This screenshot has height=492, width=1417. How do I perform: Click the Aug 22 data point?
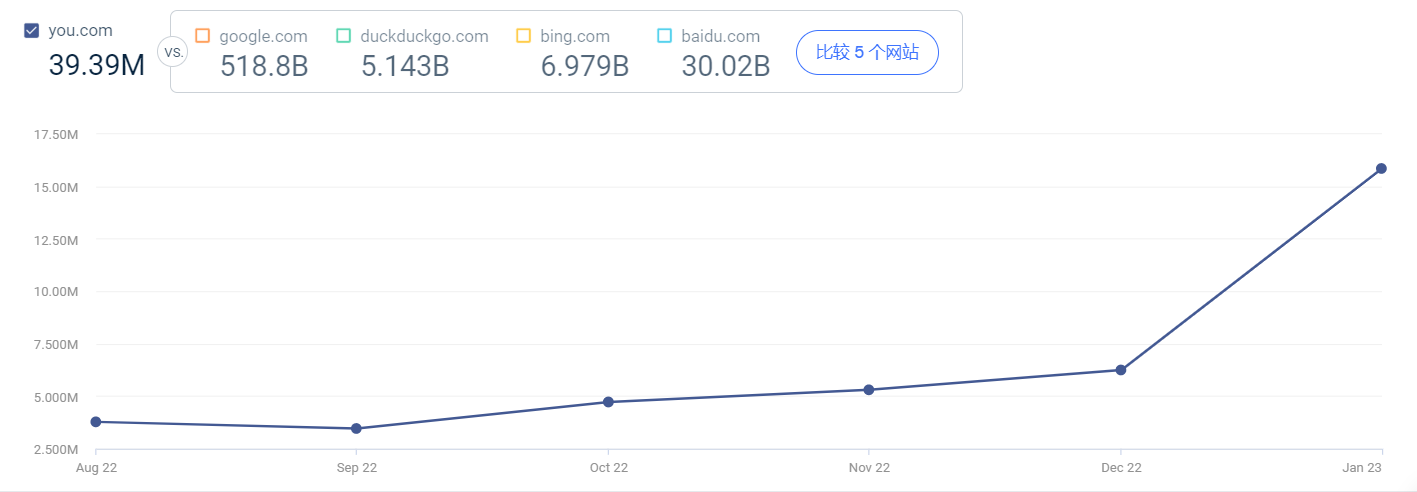click(96, 422)
